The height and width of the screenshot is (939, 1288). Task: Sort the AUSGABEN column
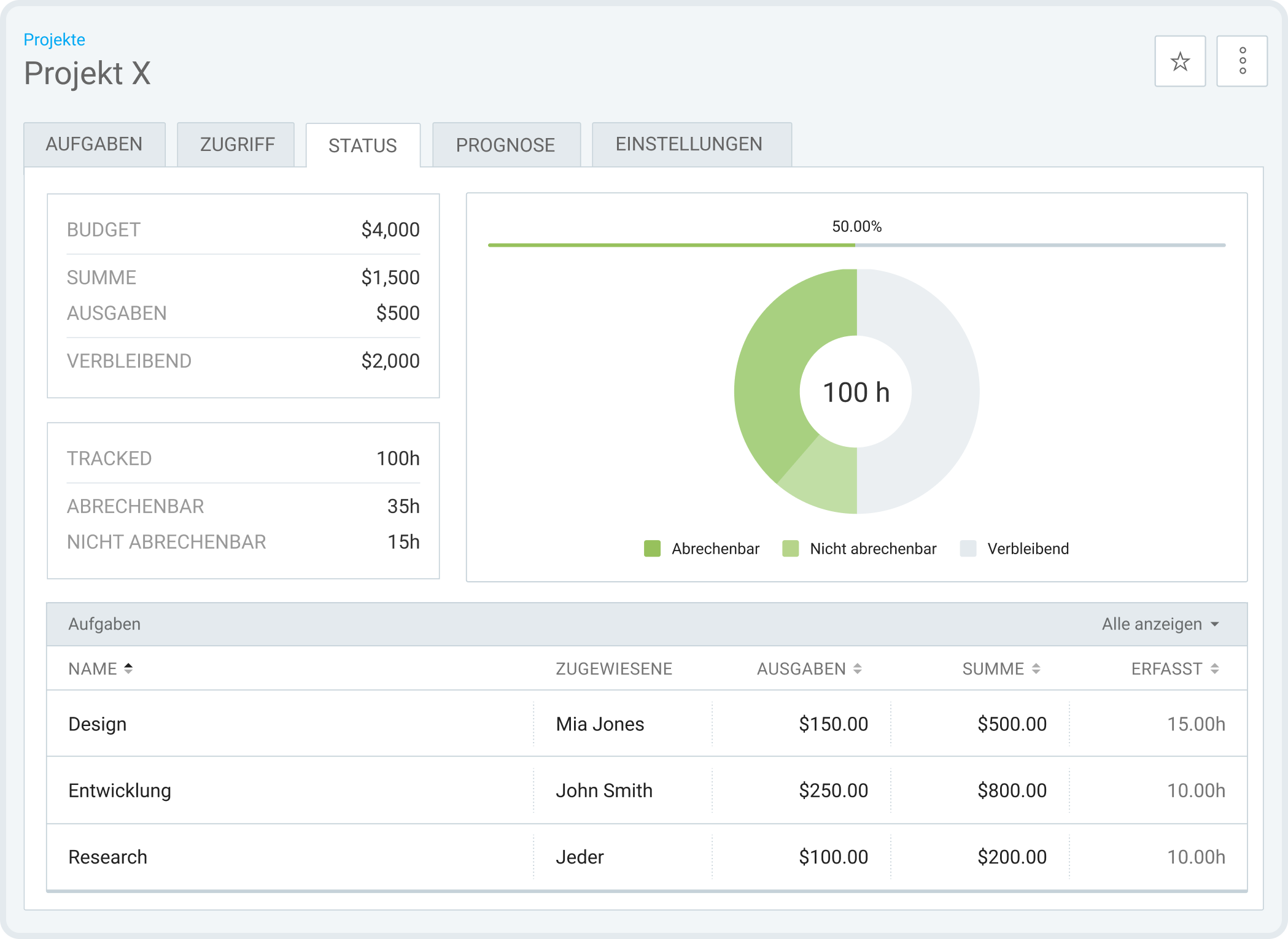856,668
